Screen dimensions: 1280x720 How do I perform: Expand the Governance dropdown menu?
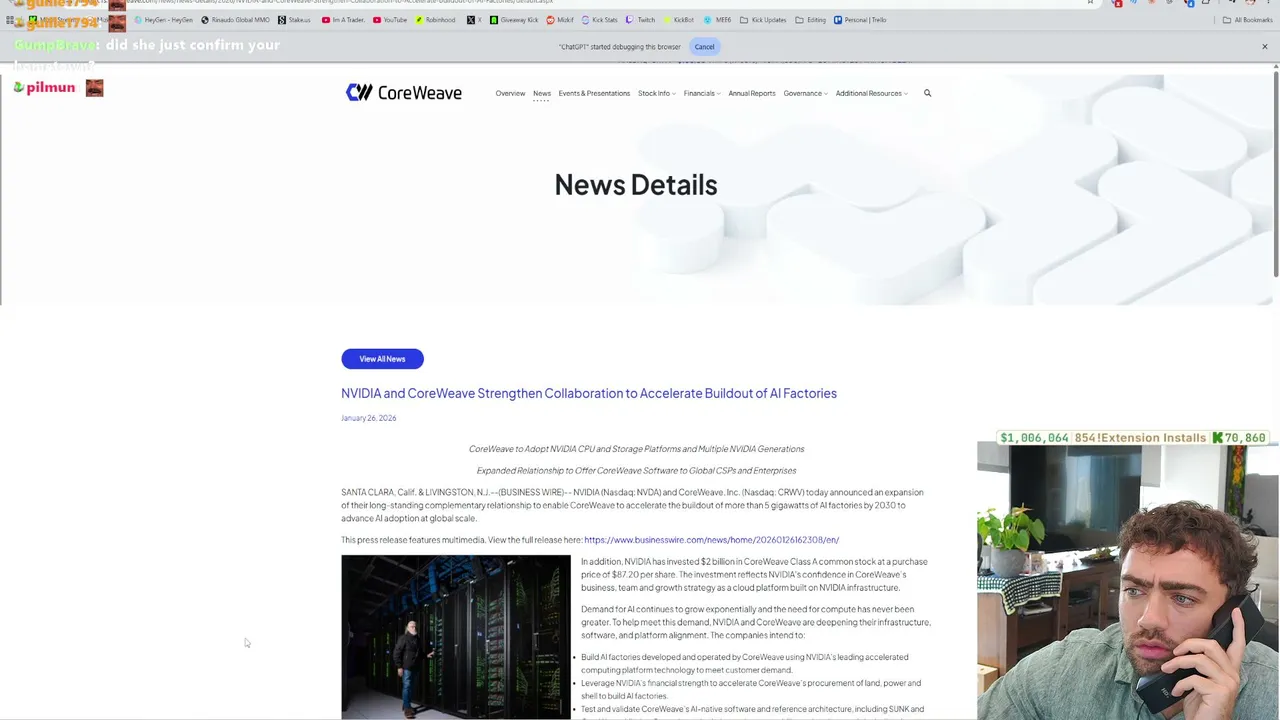(x=805, y=93)
